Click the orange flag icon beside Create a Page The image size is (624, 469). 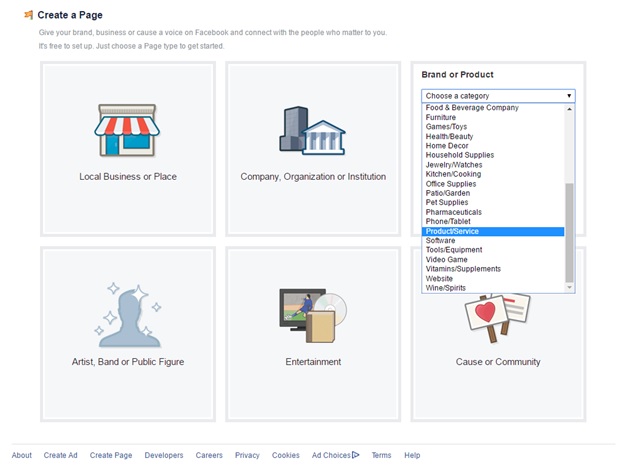point(29,15)
